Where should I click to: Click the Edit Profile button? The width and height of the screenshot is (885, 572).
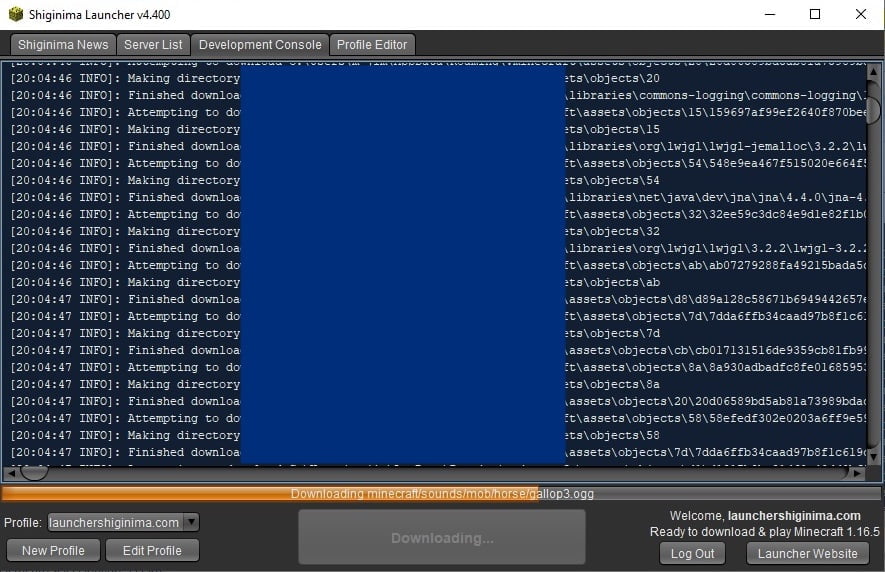152,551
